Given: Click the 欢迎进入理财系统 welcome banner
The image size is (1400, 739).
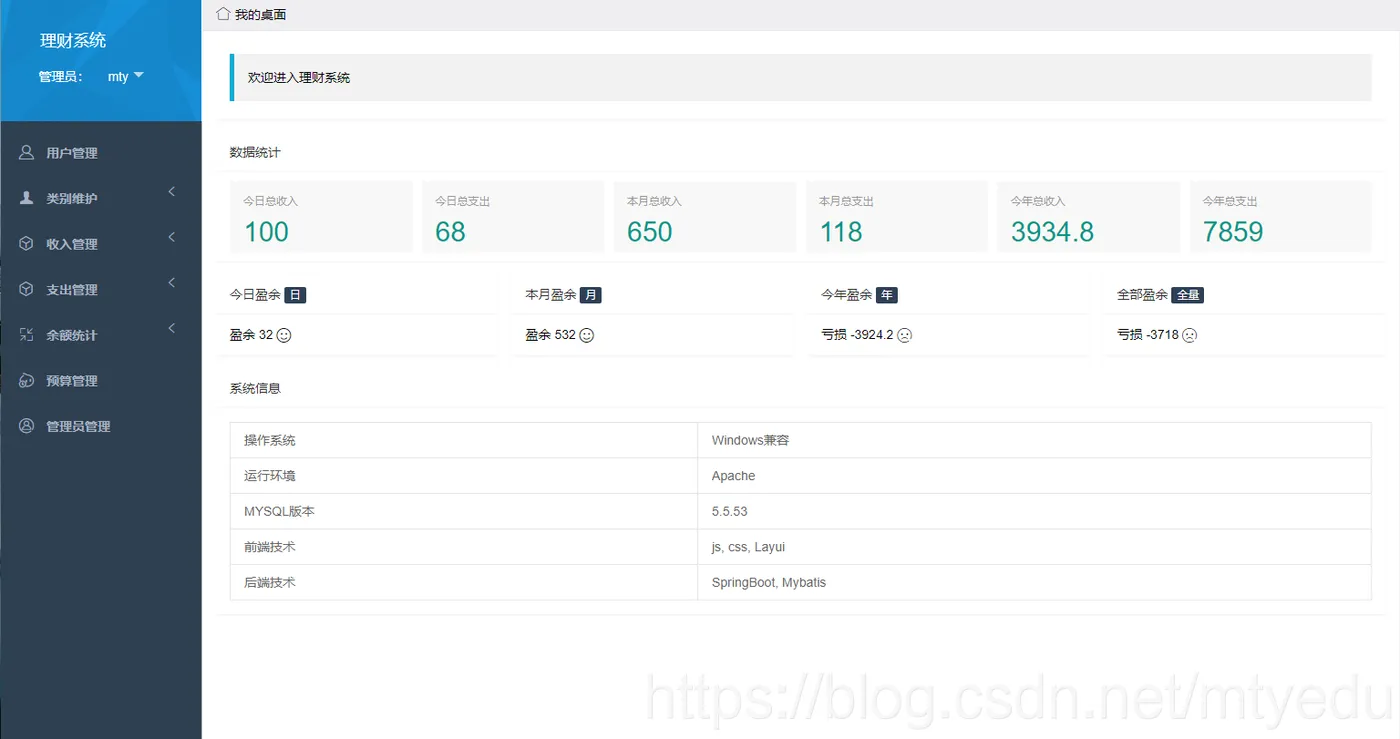Looking at the screenshot, I should pyautogui.click(x=801, y=77).
